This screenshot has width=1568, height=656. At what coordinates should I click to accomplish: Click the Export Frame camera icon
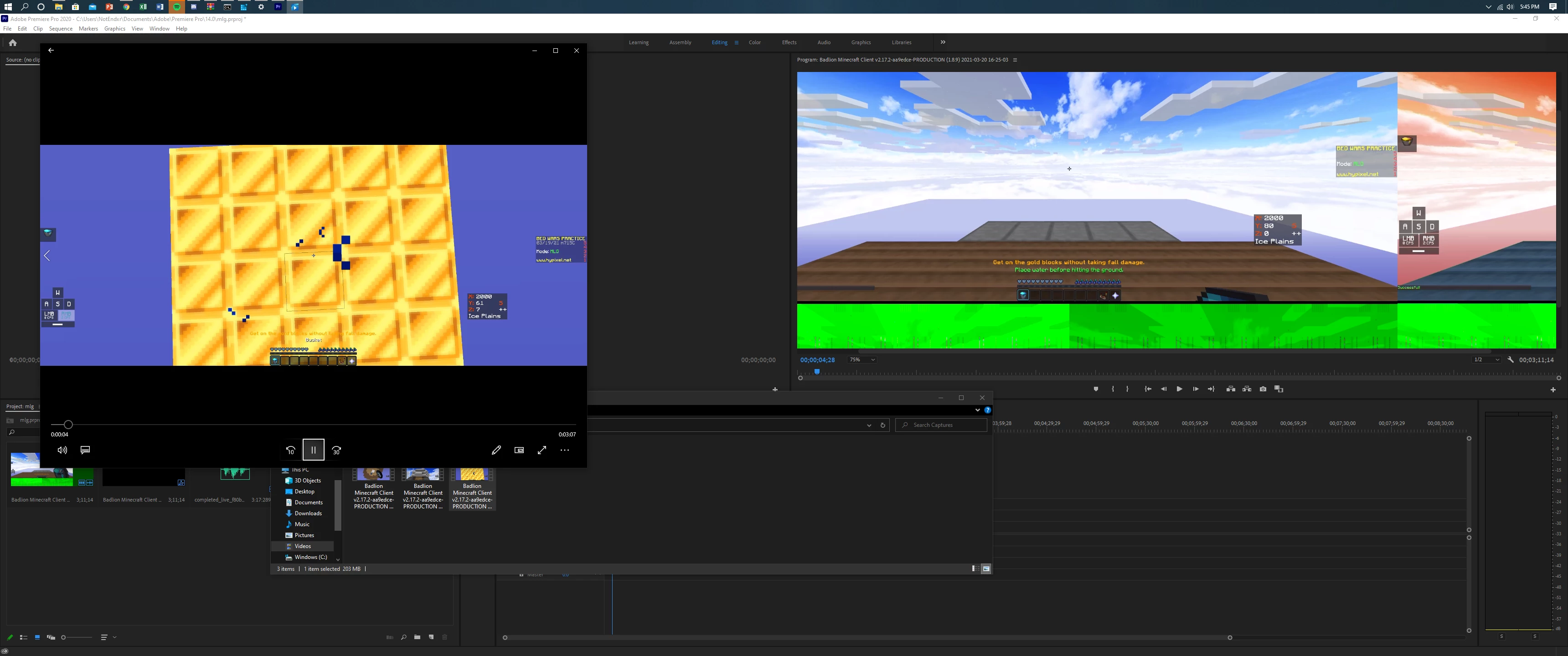point(1263,389)
